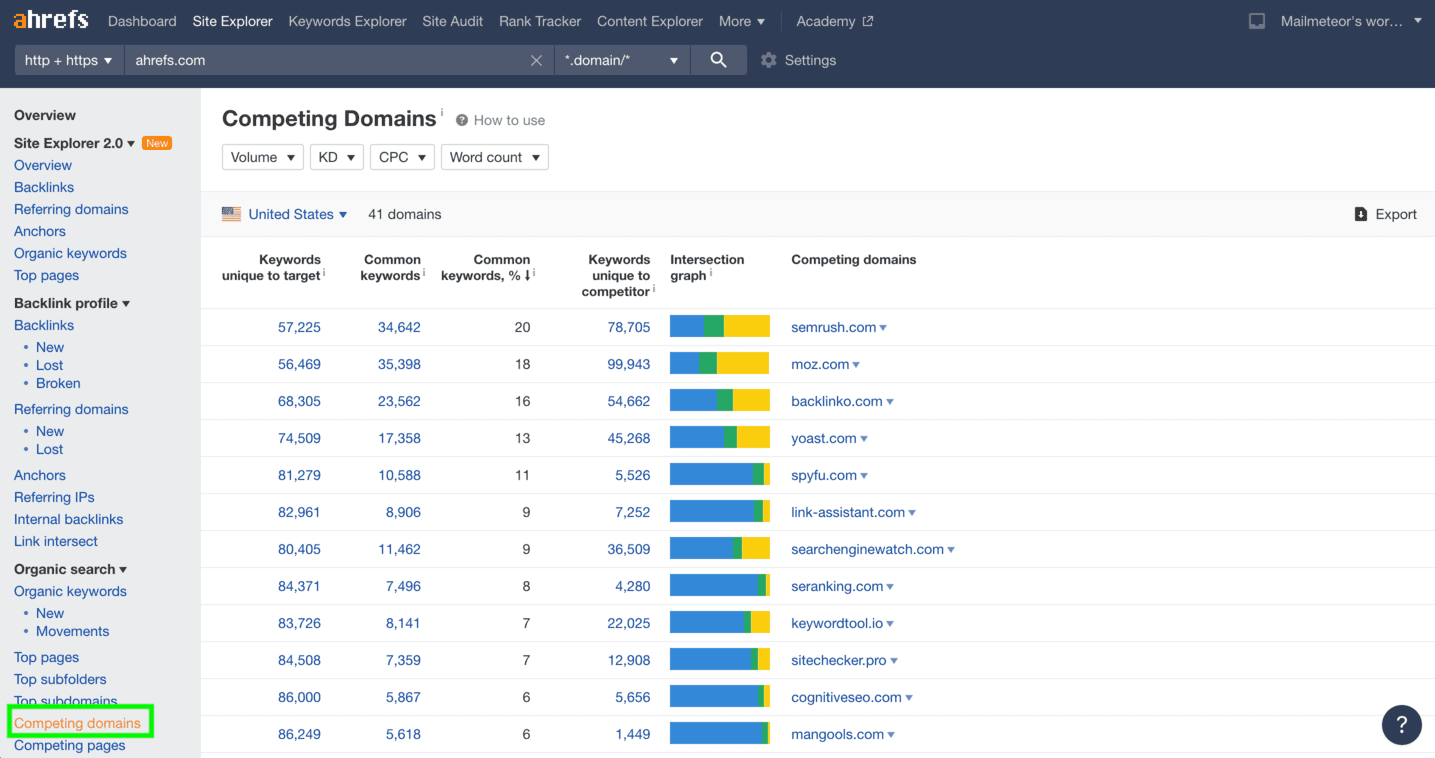Collapse the Backlink profile section
The image size is (1435, 758).
tap(72, 303)
